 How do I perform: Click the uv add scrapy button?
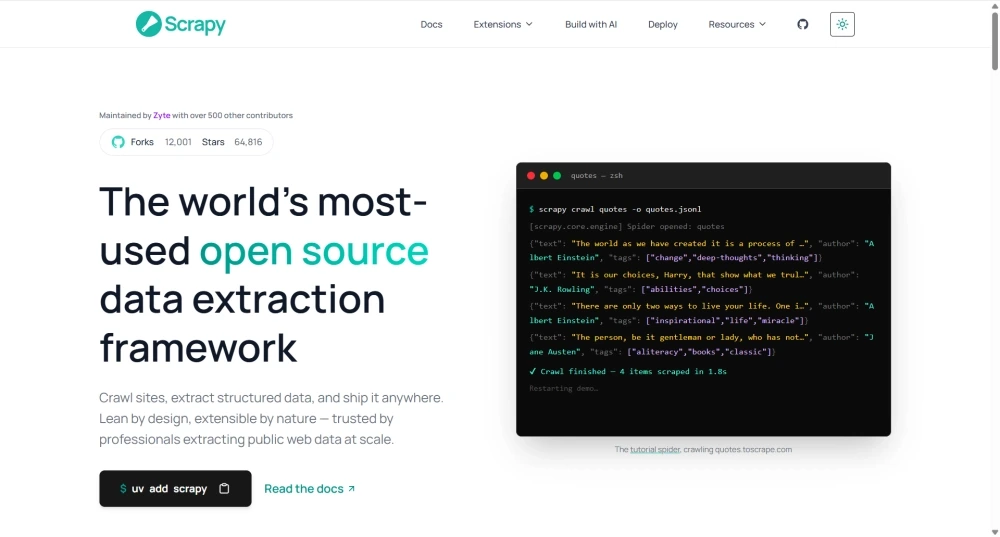(x=175, y=489)
